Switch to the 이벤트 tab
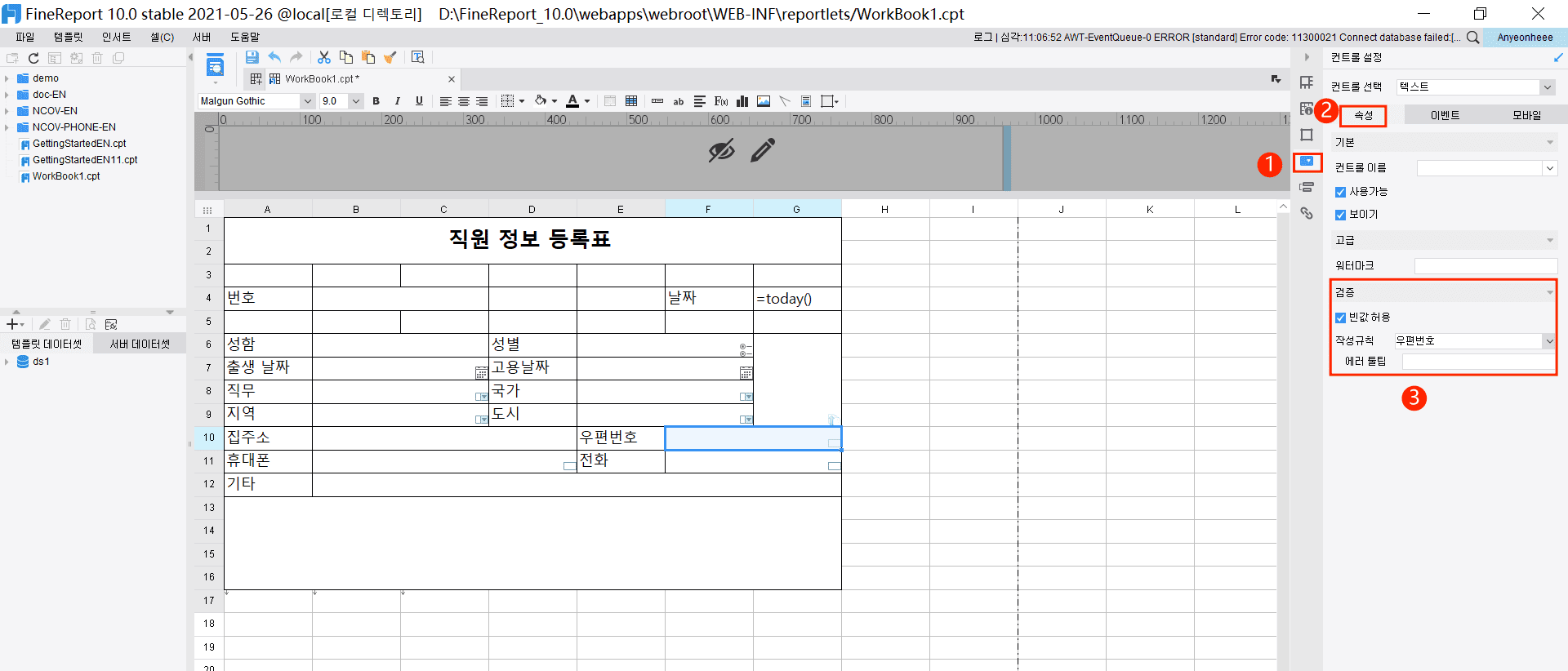 1445,115
